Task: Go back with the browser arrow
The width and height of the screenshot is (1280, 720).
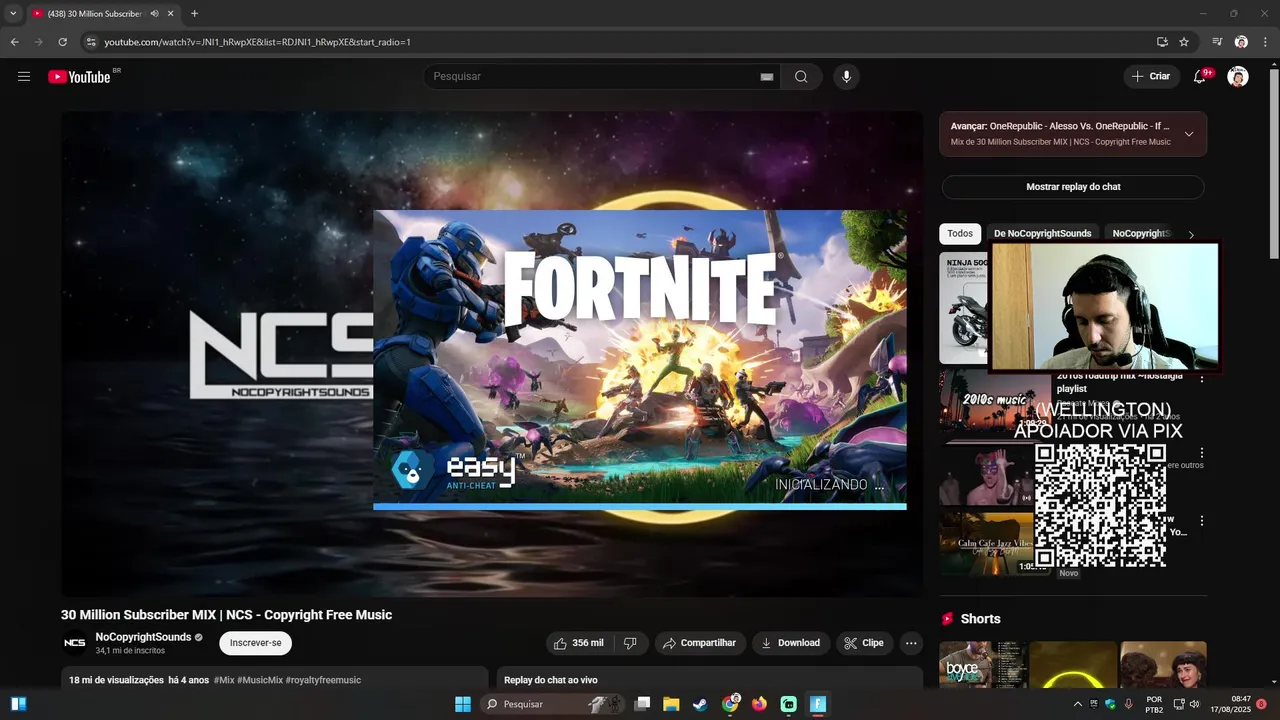Action: coord(14,42)
